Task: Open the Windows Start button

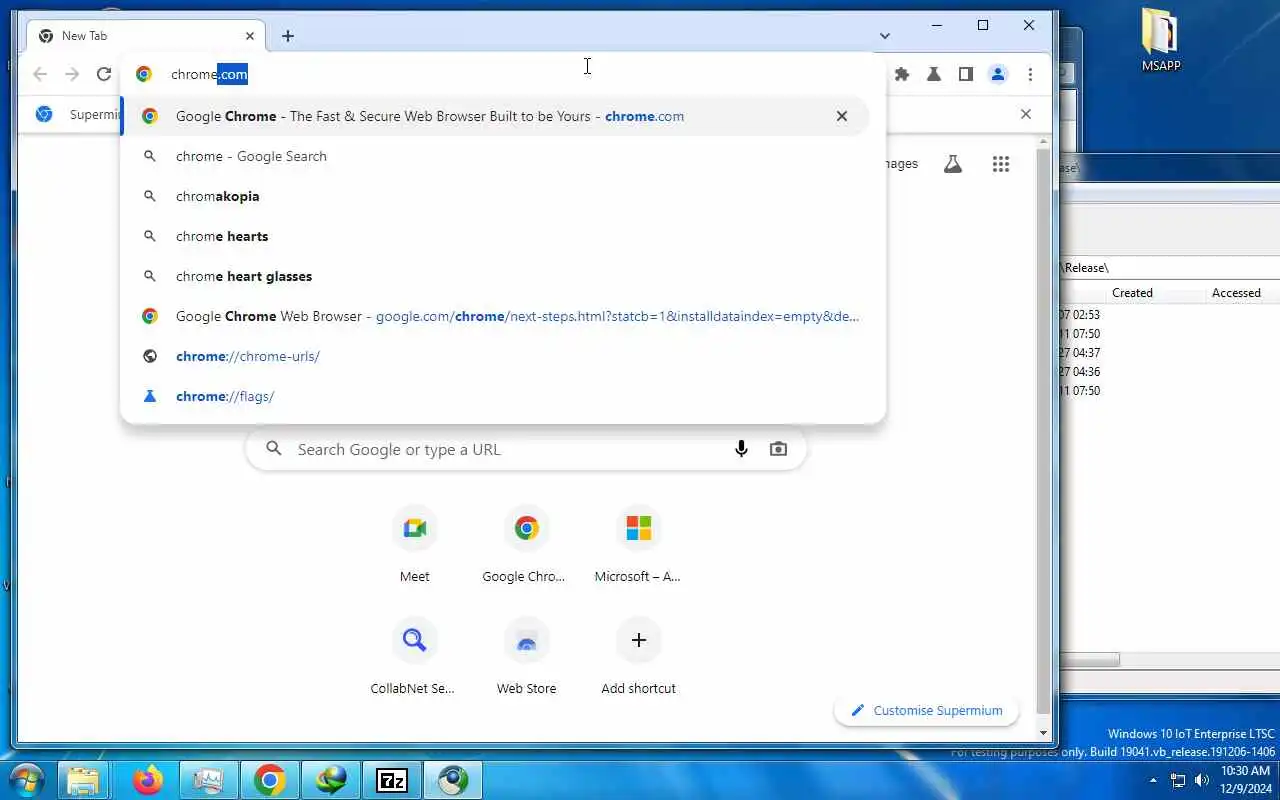Action: click(26, 780)
